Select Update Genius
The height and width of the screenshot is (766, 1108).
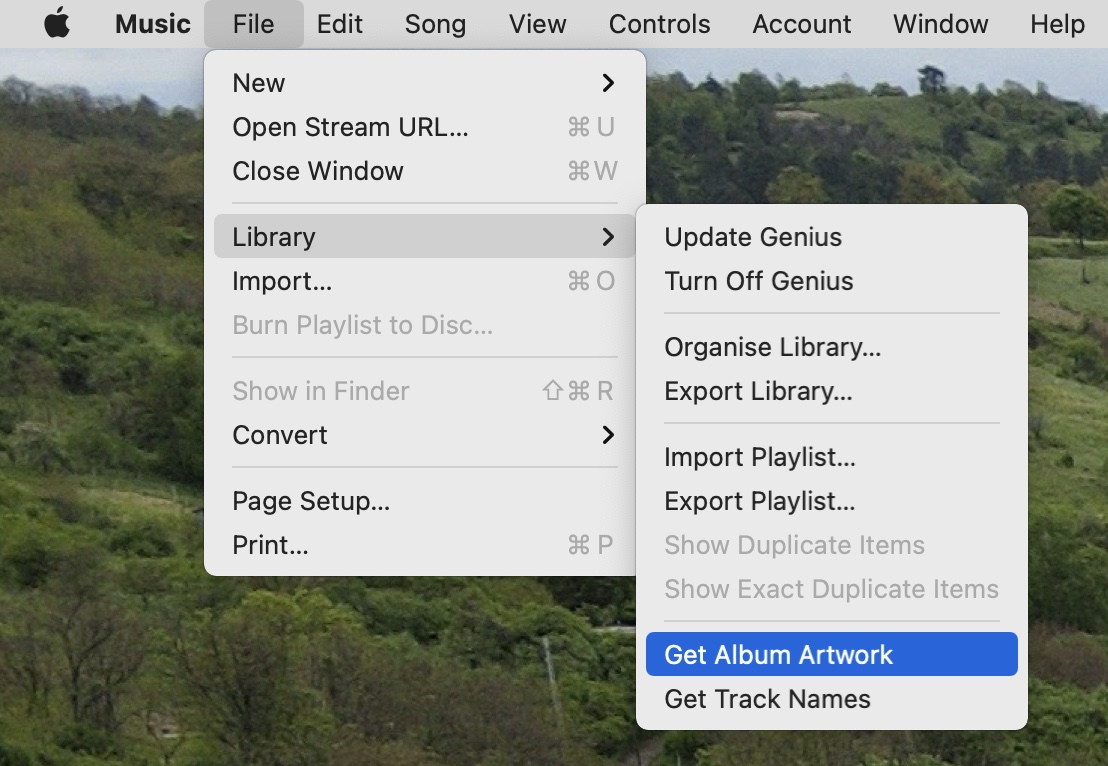point(832,237)
